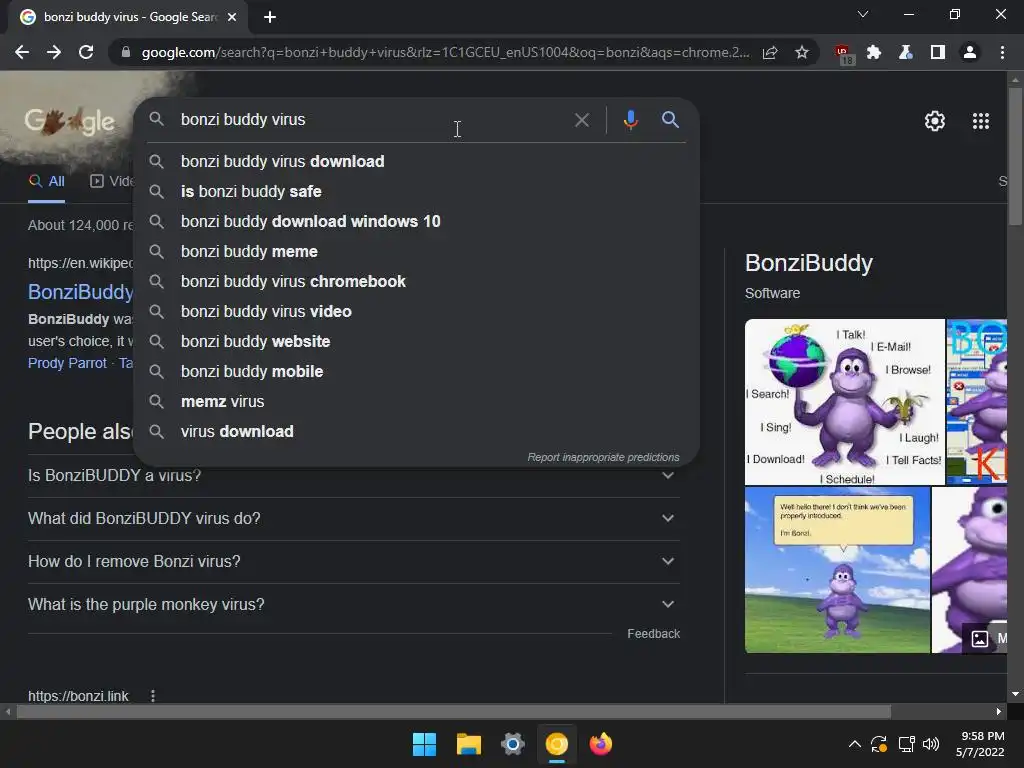Expand 'What did BonziBUDDY virus do?'
This screenshot has height=768, width=1024.
(353, 519)
